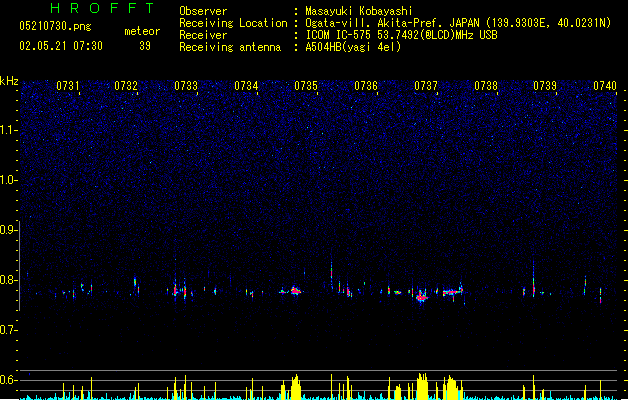Click the 0740 time marker

click(605, 86)
